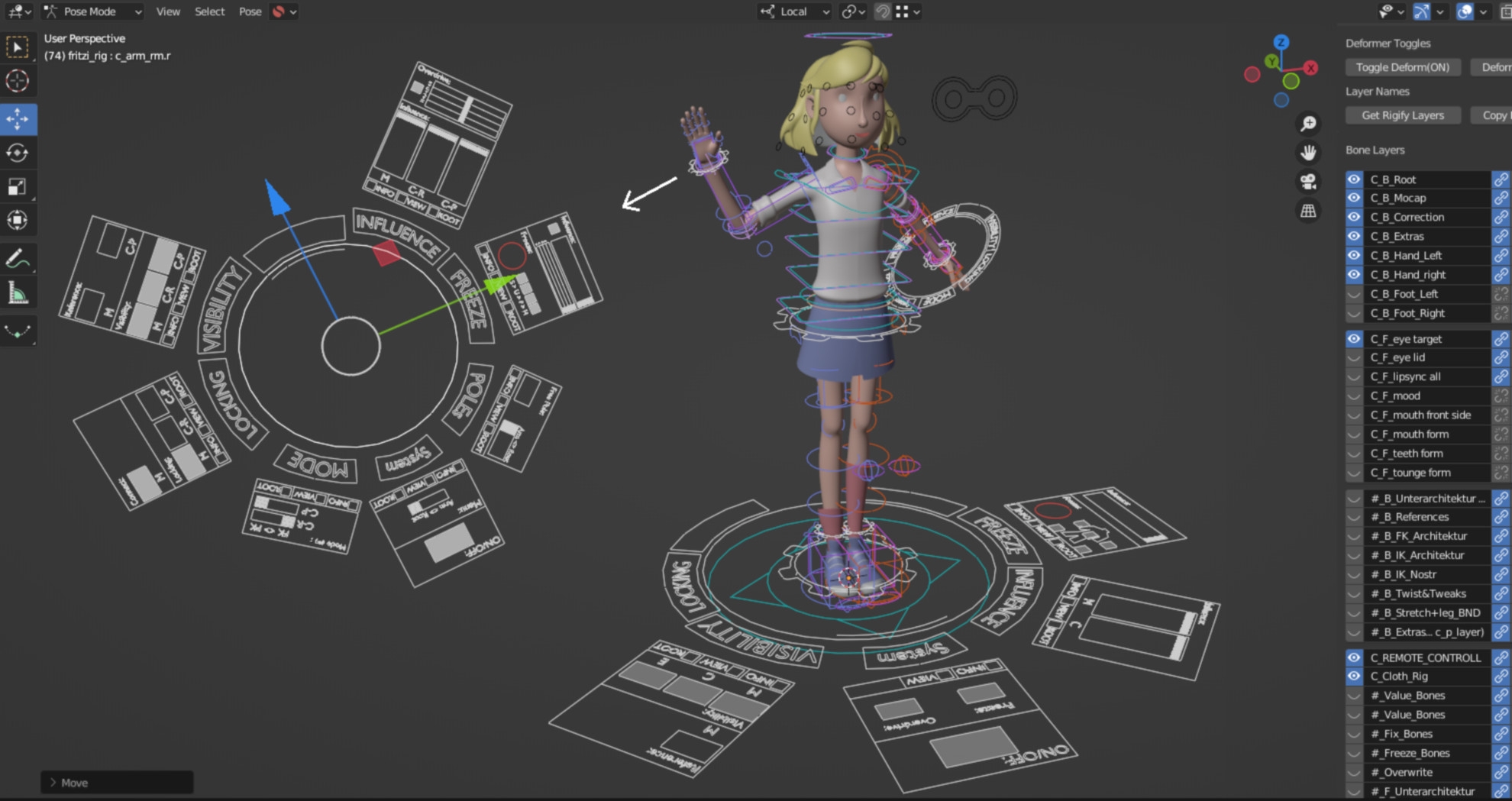1512x801 pixels.
Task: Hide the C_B_Root bone layer
Action: [1354, 179]
